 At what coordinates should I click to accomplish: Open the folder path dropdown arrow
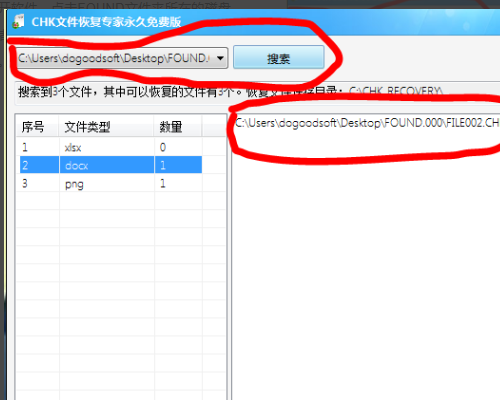coord(220,58)
